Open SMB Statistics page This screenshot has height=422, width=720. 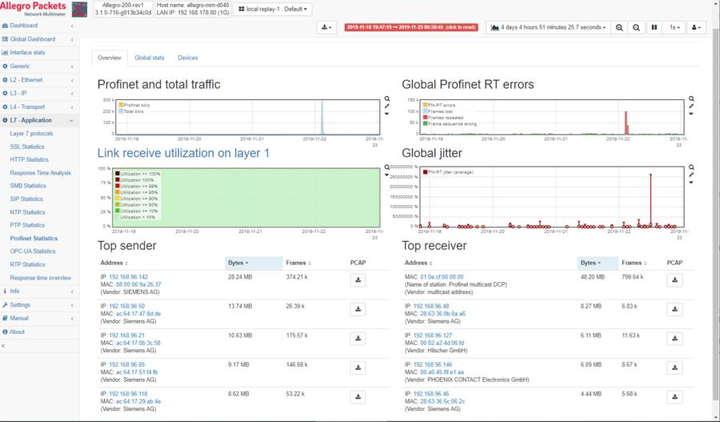pos(28,186)
